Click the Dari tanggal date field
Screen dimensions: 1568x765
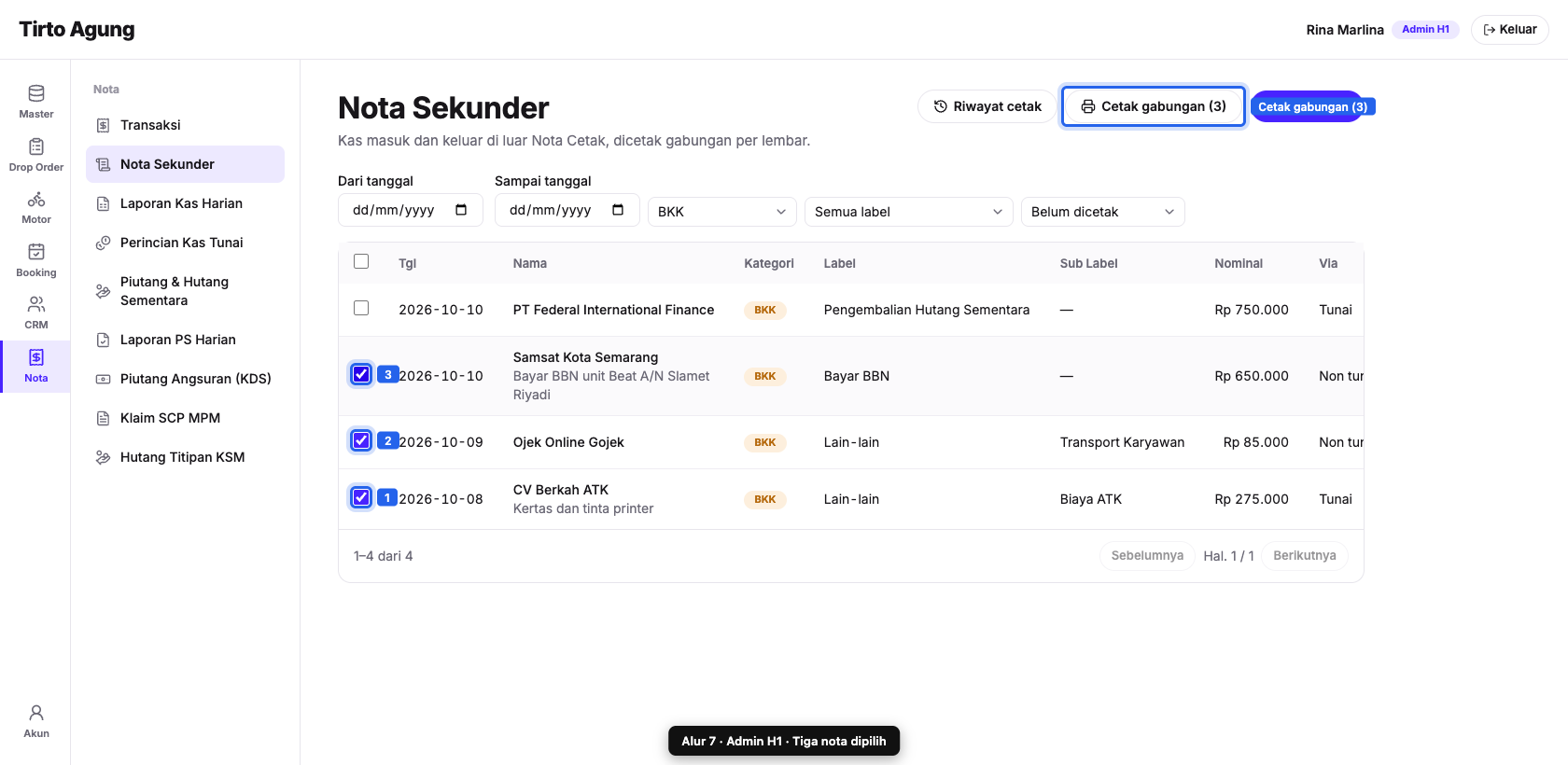pos(411,210)
